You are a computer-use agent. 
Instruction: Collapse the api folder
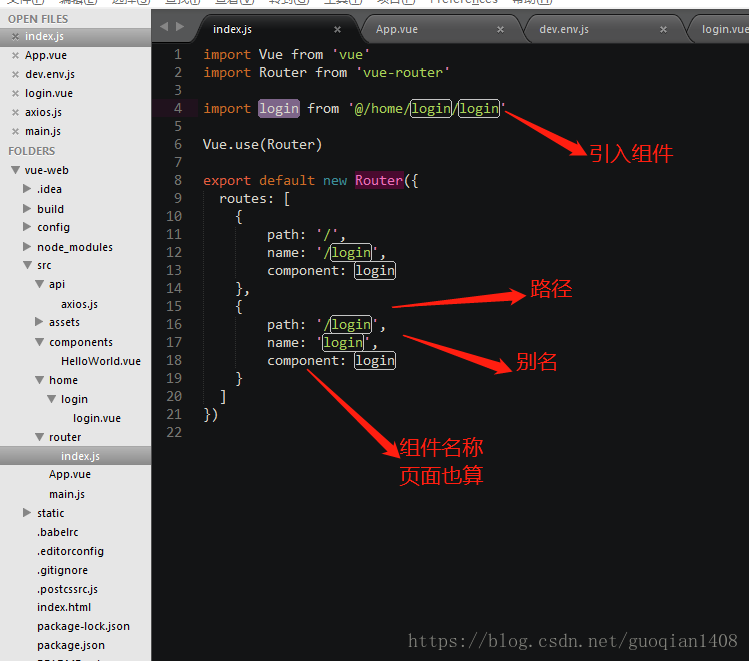pos(40,284)
